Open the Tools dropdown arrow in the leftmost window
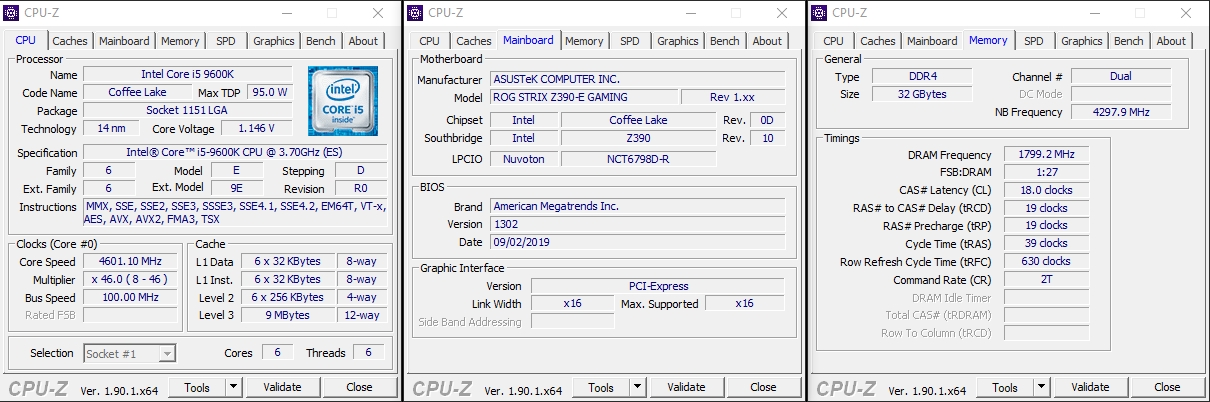The height and width of the screenshot is (402, 1210). click(233, 387)
